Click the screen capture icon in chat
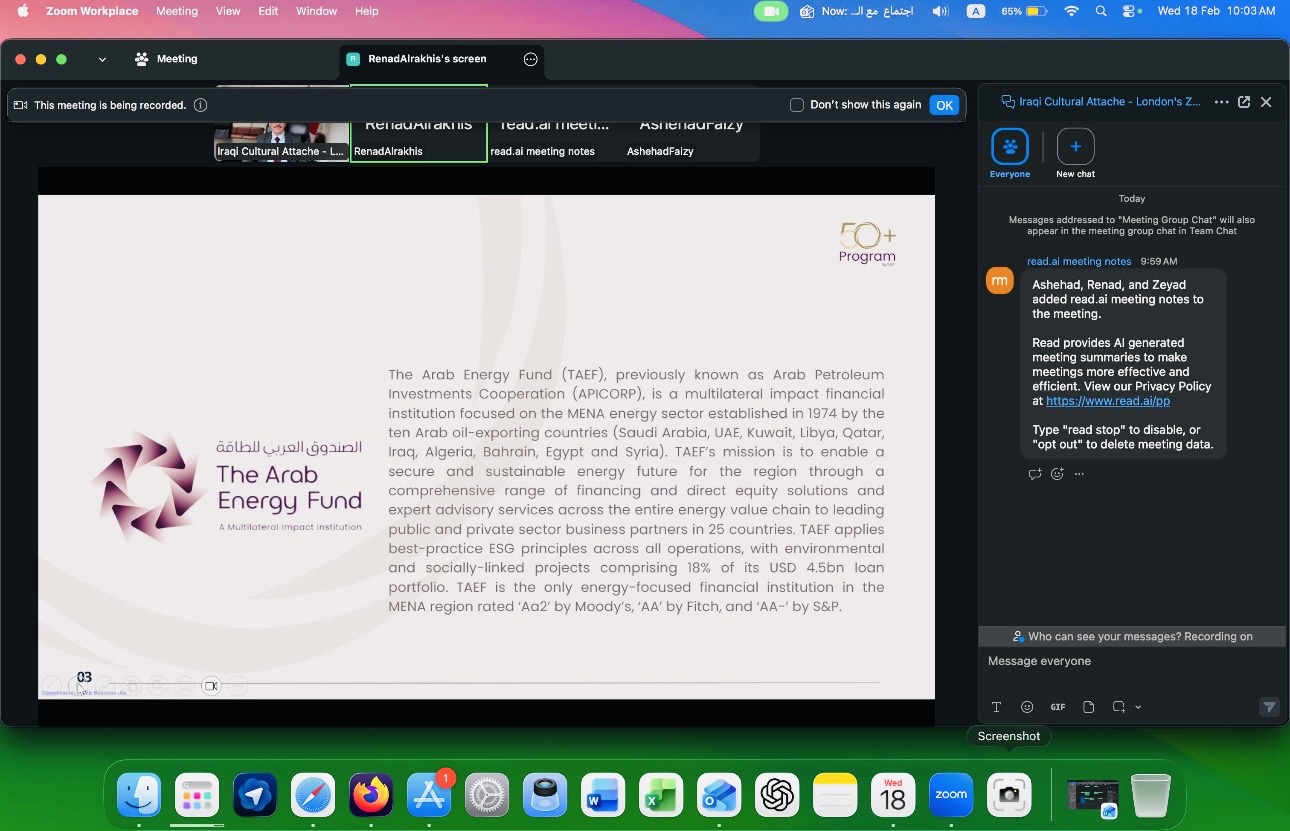 tap(1118, 707)
